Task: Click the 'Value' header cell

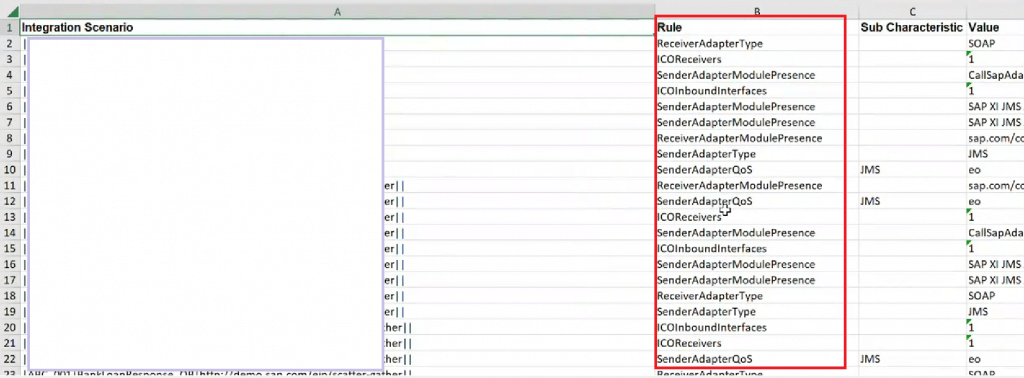Action: [x=995, y=27]
